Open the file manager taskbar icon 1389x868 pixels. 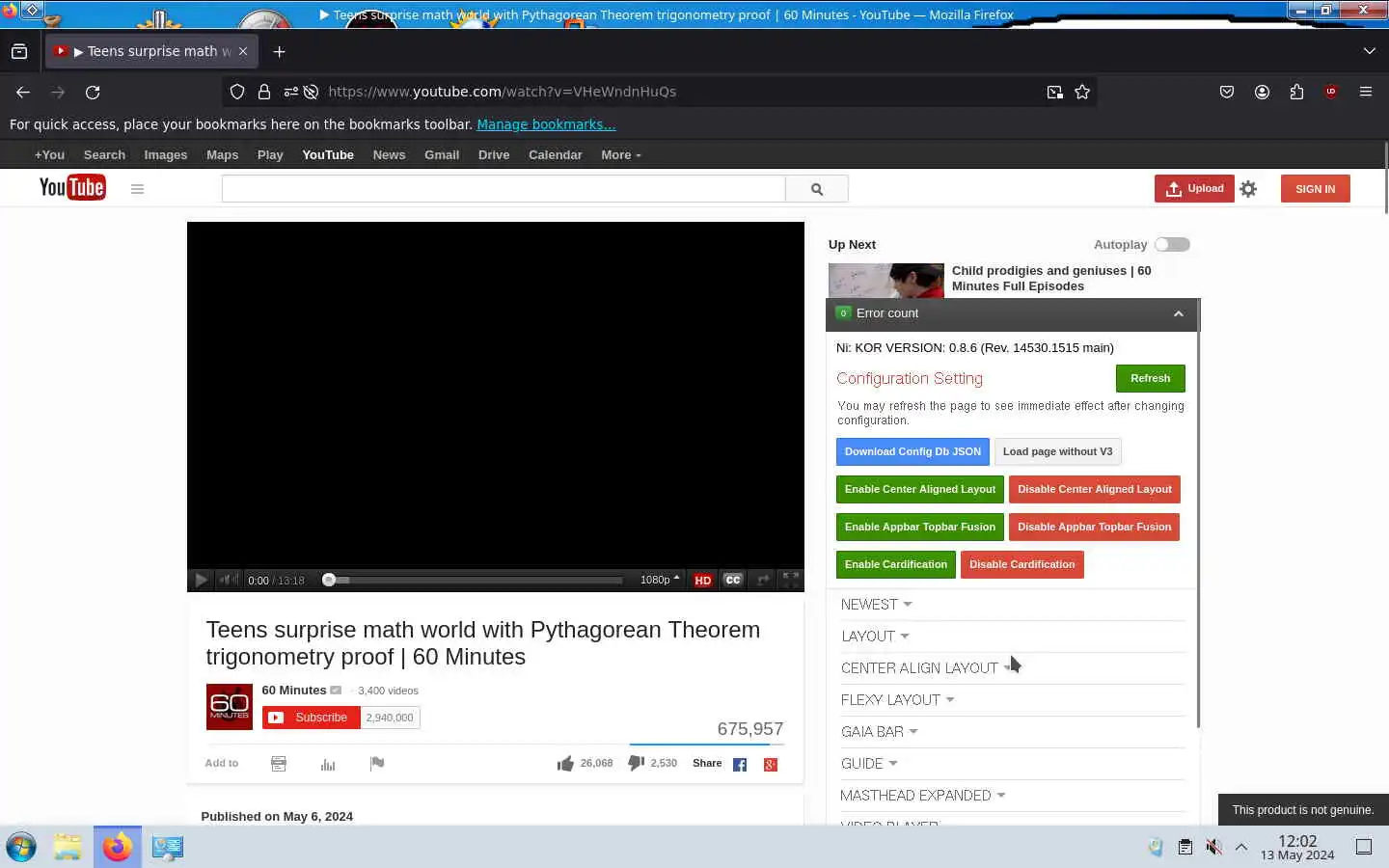[x=68, y=847]
